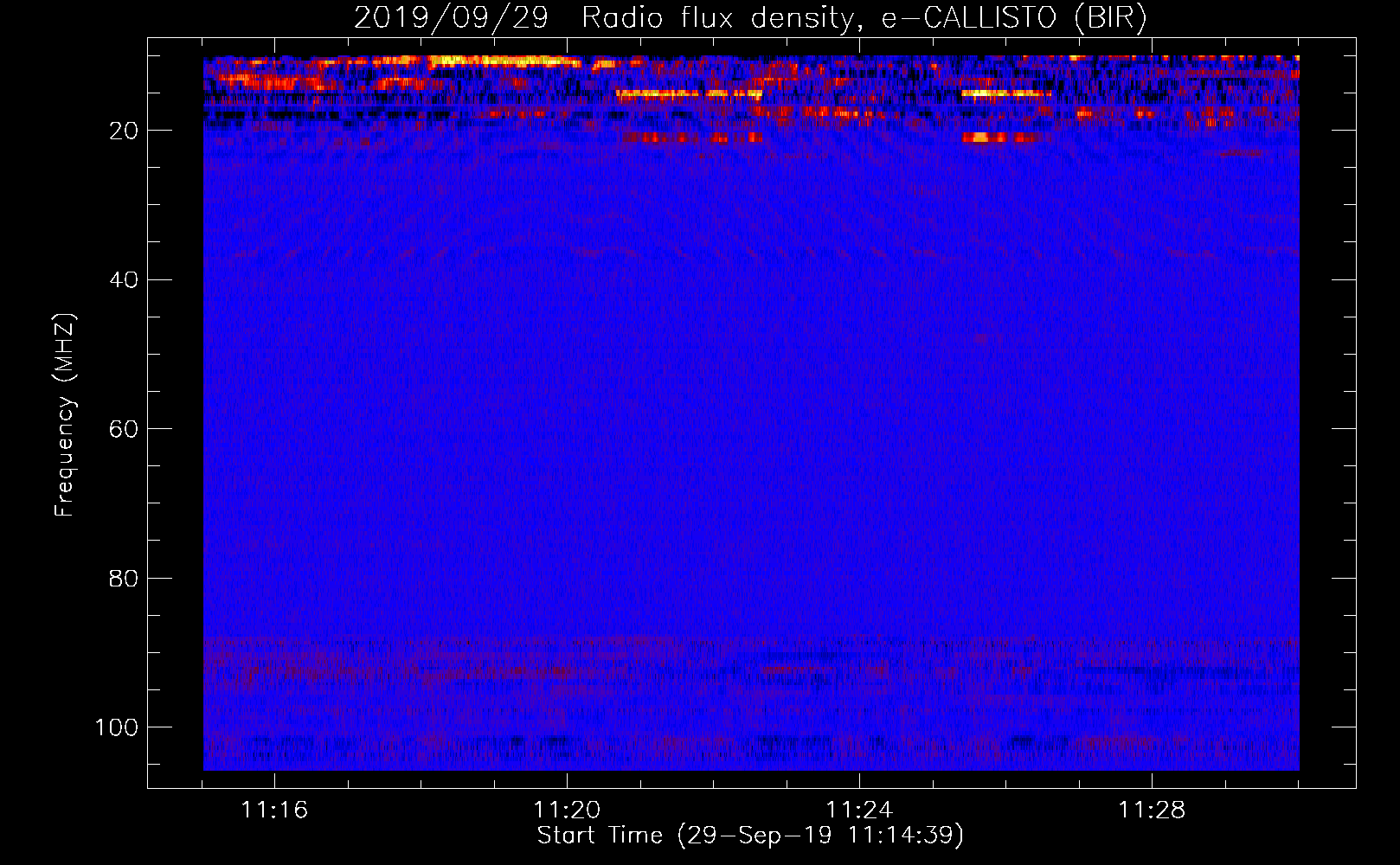The width and height of the screenshot is (1400, 865).
Task: Click the 80 MHz frequency tick label
Action: point(124,579)
